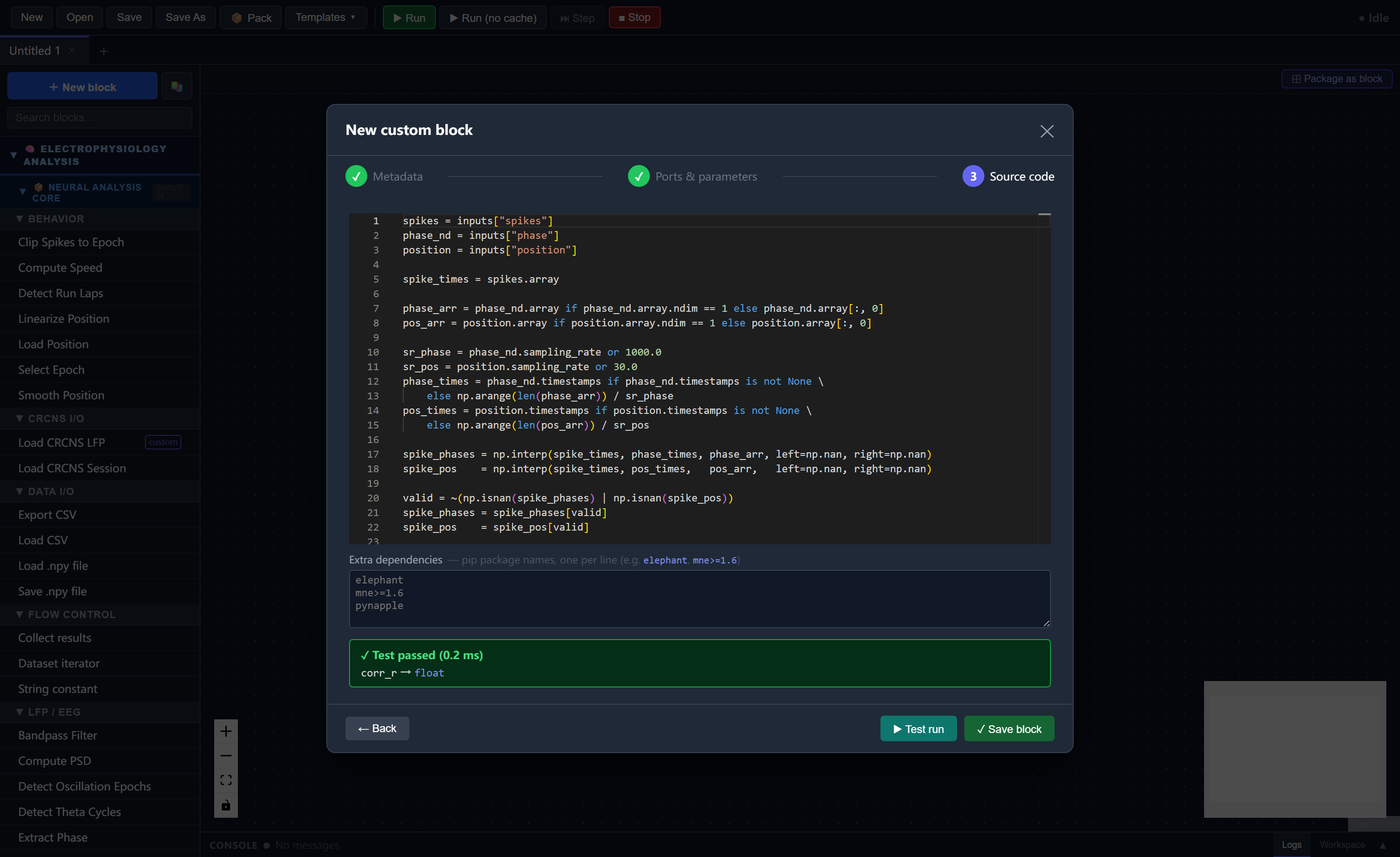The height and width of the screenshot is (857, 1400).
Task: Start a Test run of the block
Action: pyautogui.click(x=918, y=728)
